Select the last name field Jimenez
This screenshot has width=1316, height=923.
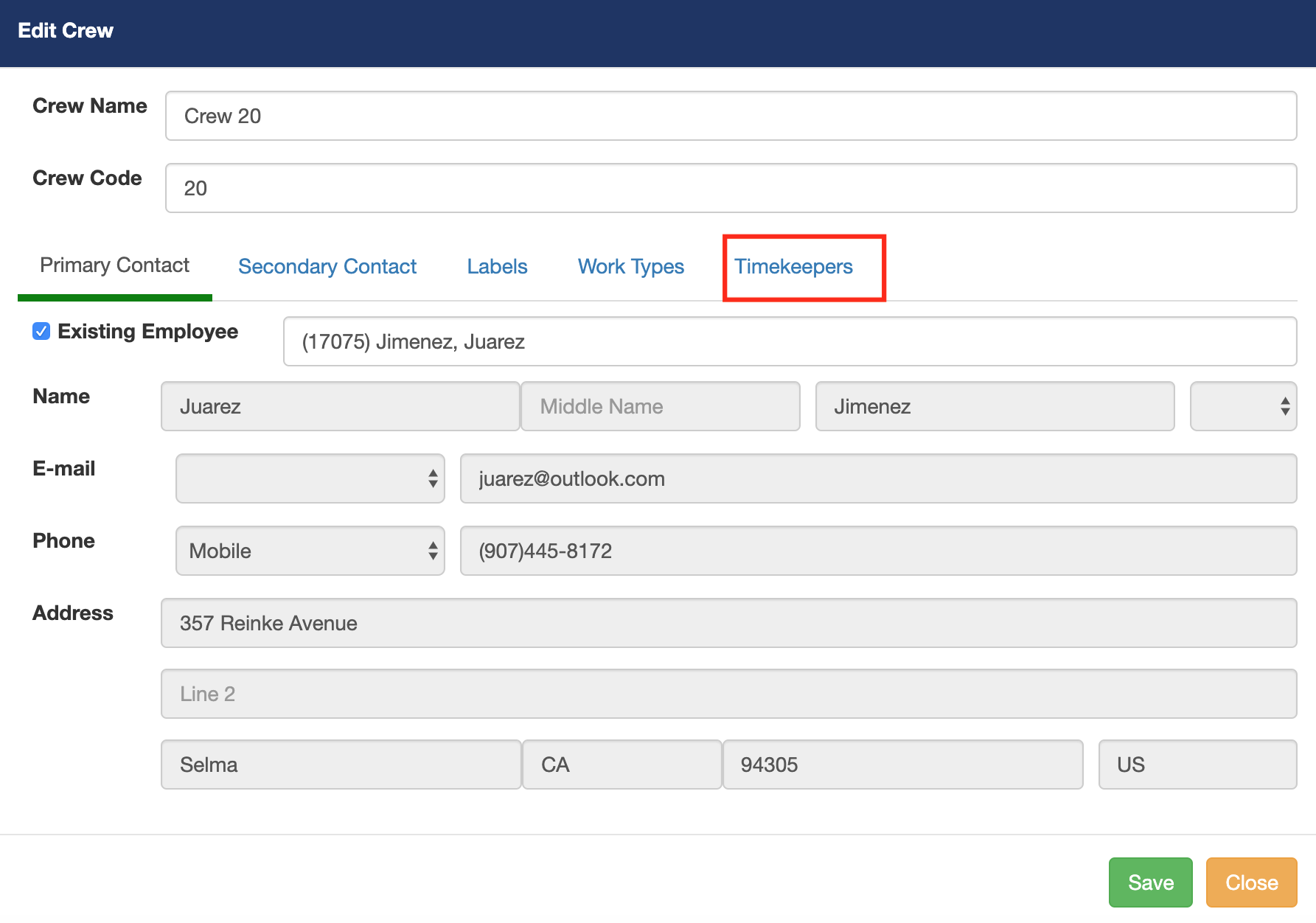(995, 406)
